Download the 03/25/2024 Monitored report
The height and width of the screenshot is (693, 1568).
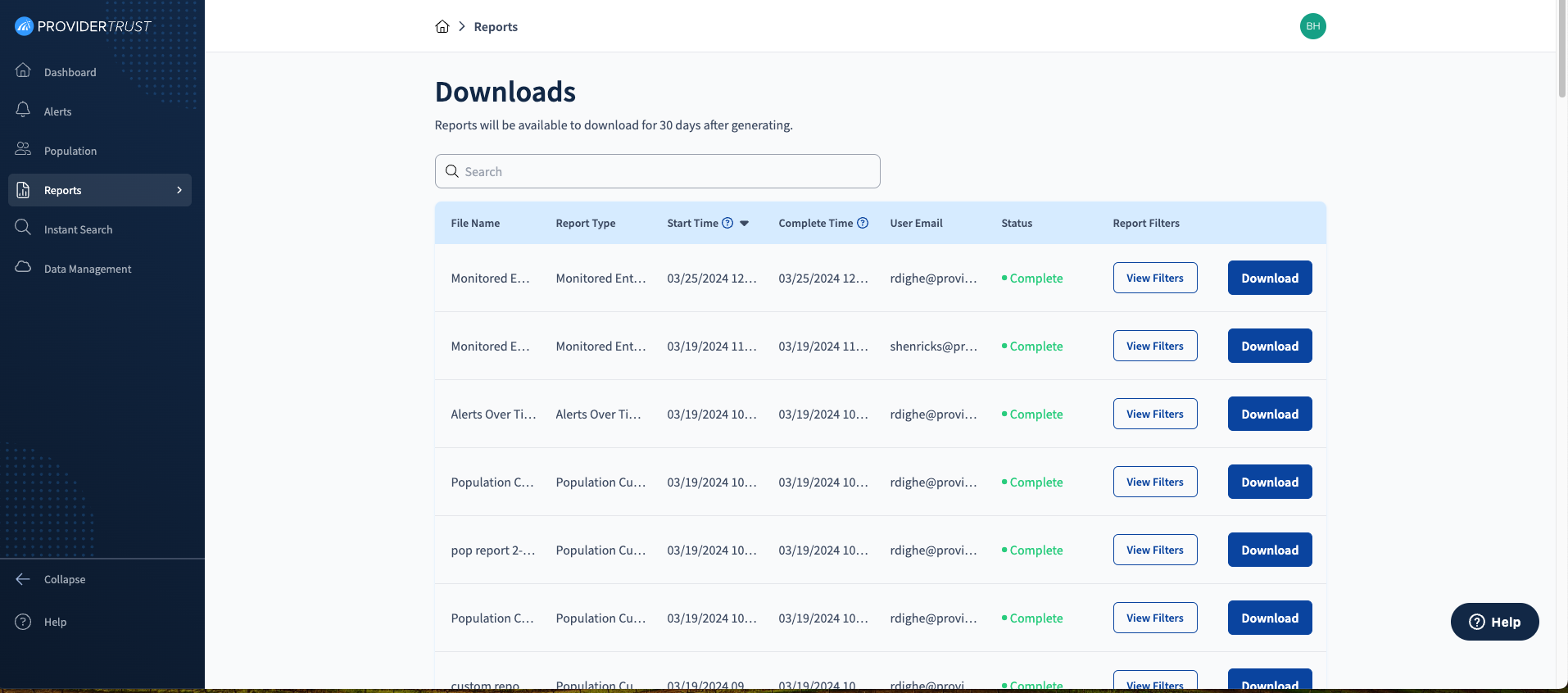1270,278
